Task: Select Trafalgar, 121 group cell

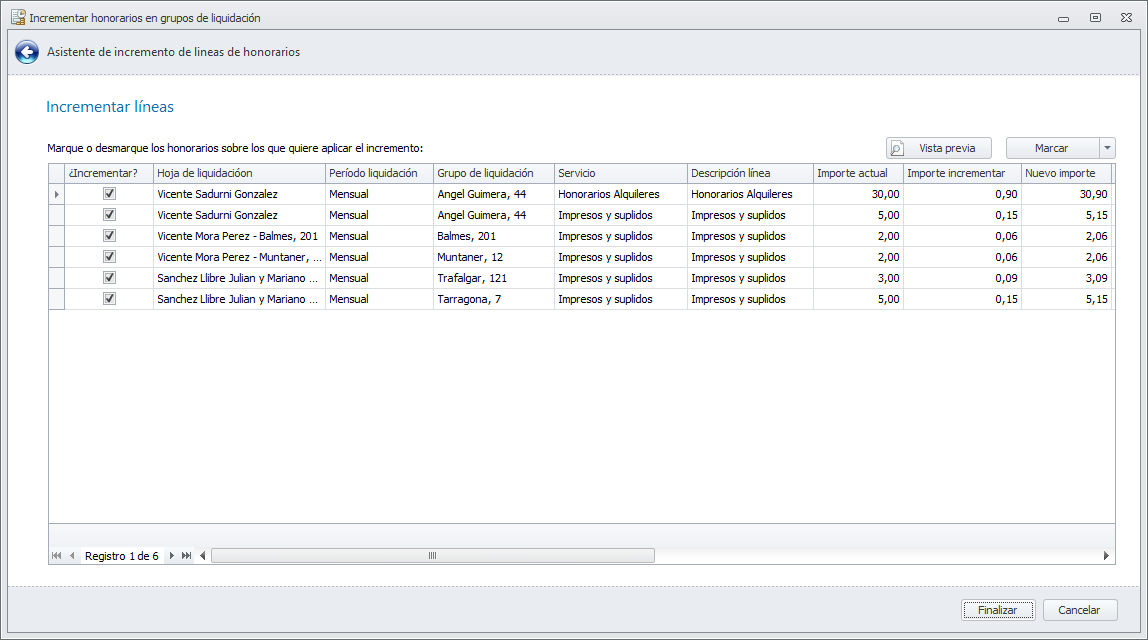Action: pos(493,278)
